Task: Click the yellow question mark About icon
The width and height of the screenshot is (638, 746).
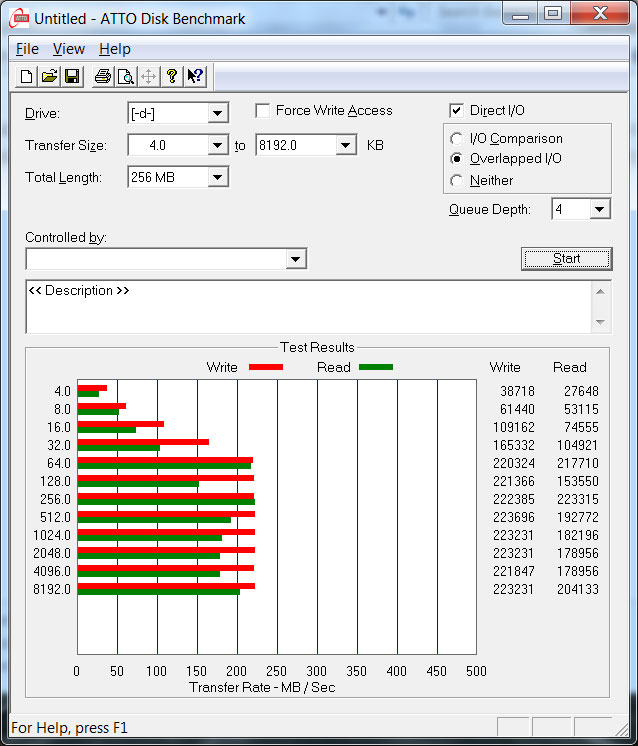Action: coord(172,76)
